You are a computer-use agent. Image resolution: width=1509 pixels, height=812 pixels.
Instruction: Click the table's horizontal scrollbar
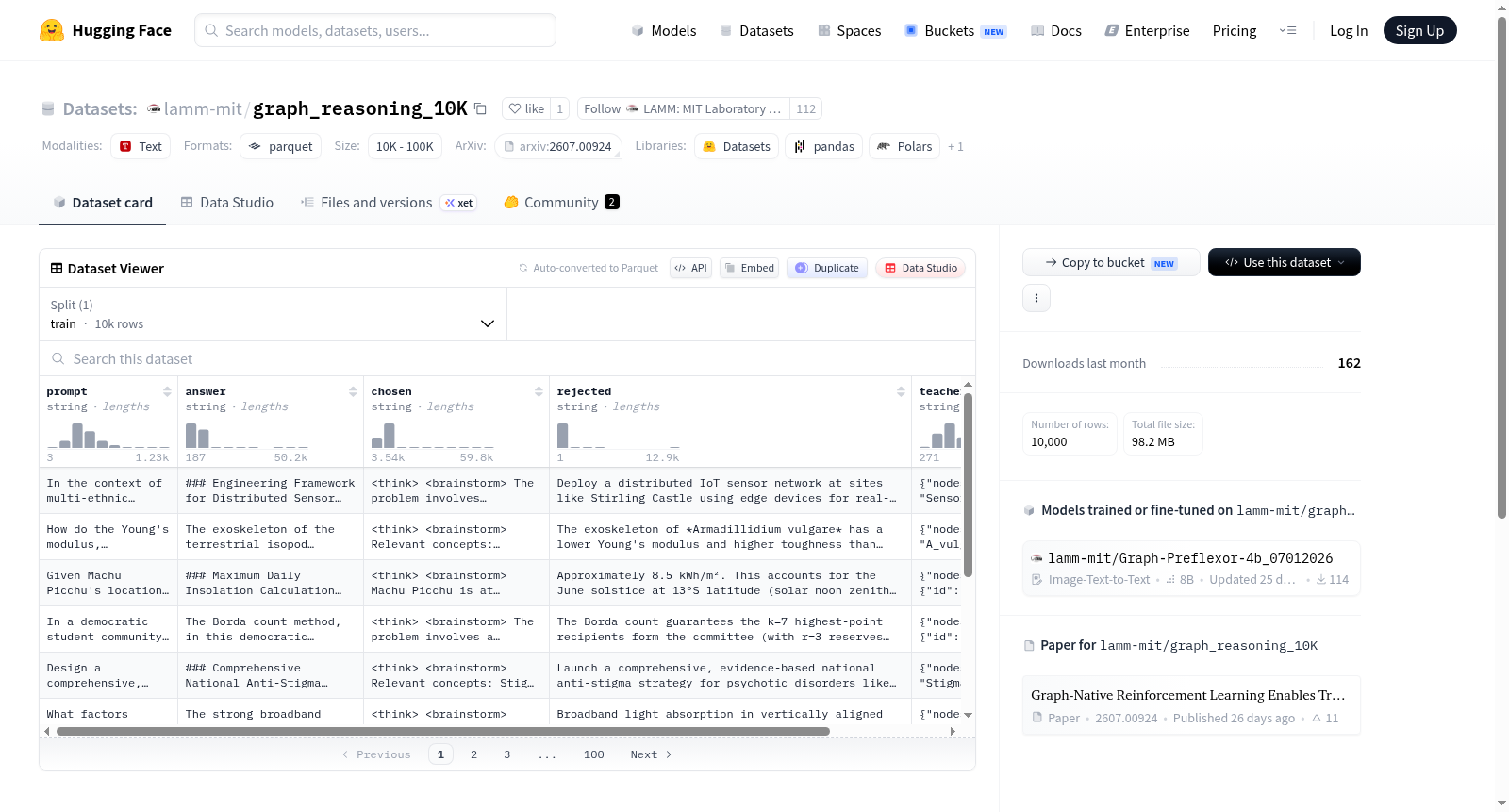443,731
